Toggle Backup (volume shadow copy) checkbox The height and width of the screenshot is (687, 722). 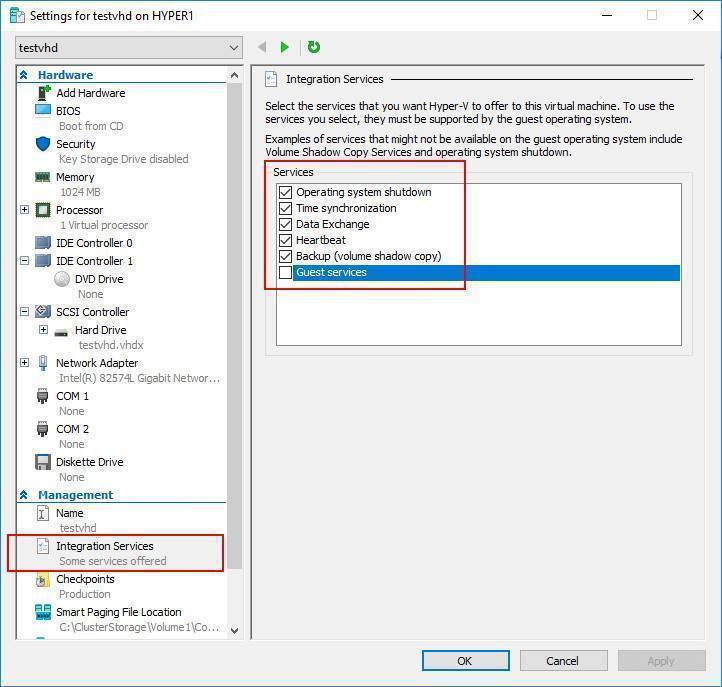(285, 256)
